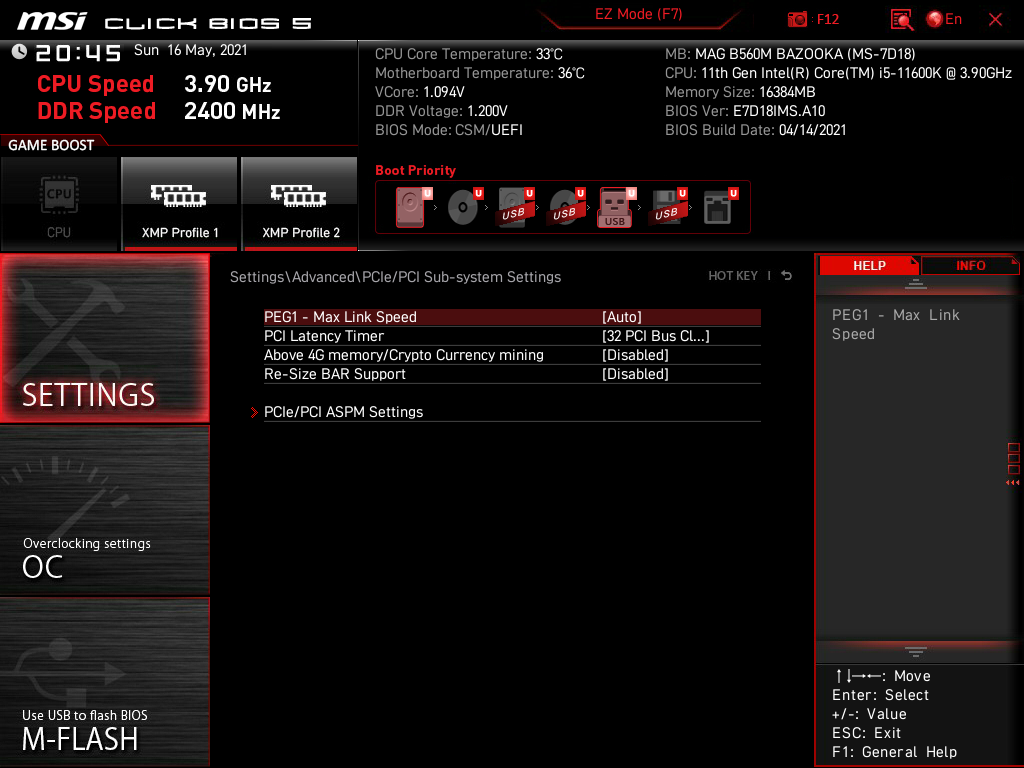Open the [32 PCI Bus Cl...] value dropdown
The height and width of the screenshot is (768, 1024).
coord(656,336)
